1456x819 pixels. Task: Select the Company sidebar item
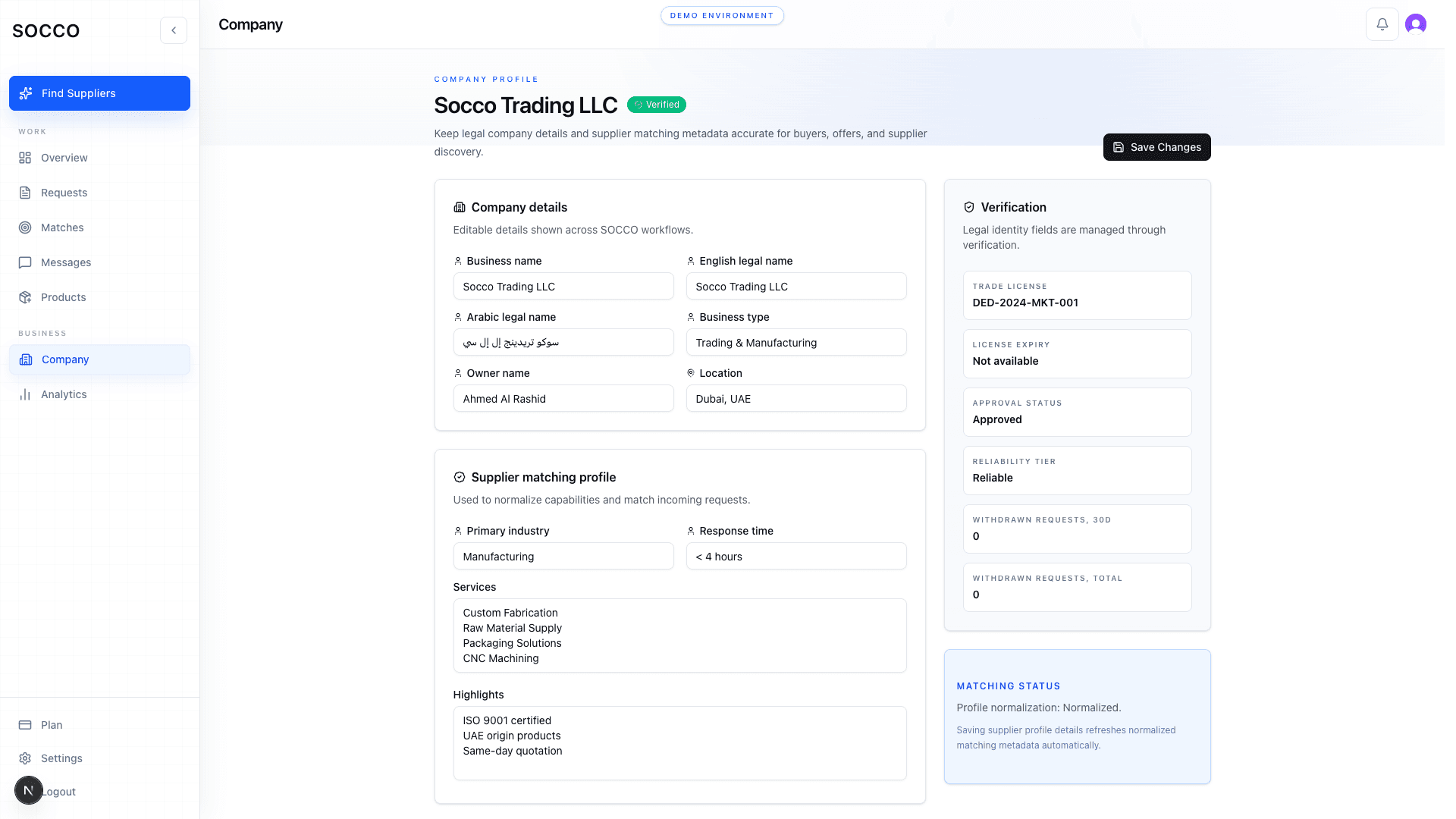pos(99,359)
